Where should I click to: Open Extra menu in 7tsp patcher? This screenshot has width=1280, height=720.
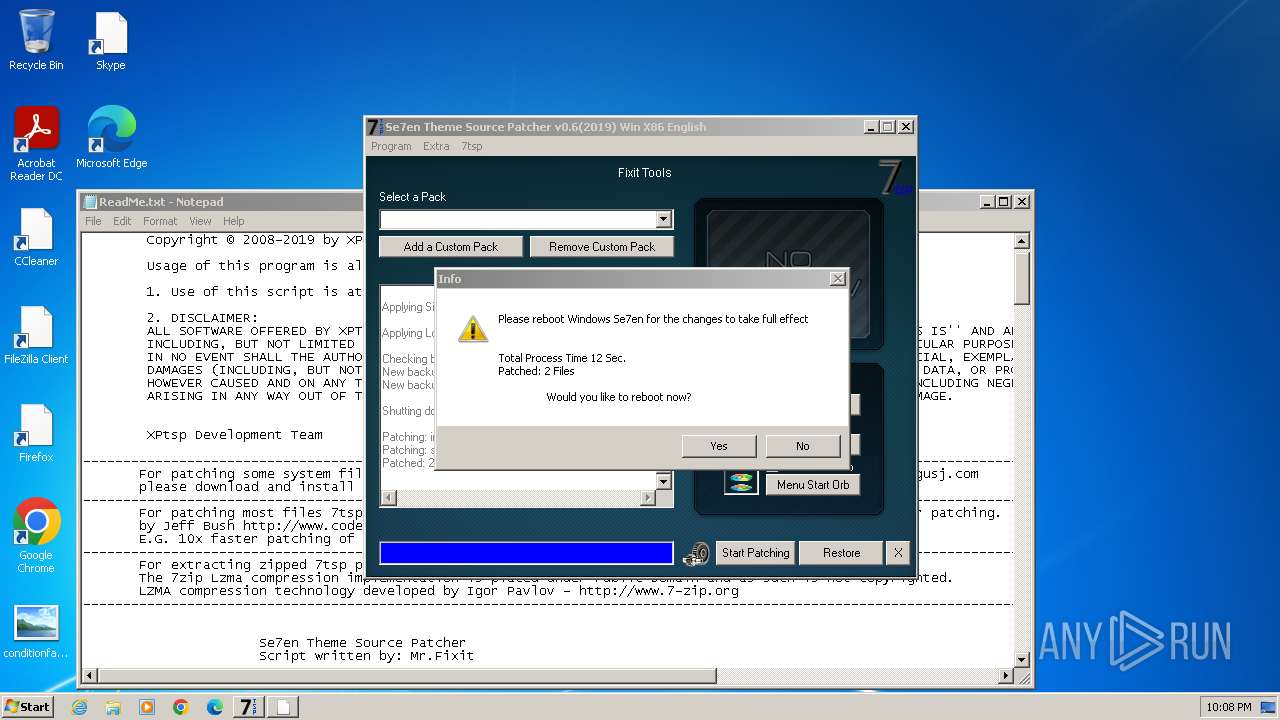(436, 146)
